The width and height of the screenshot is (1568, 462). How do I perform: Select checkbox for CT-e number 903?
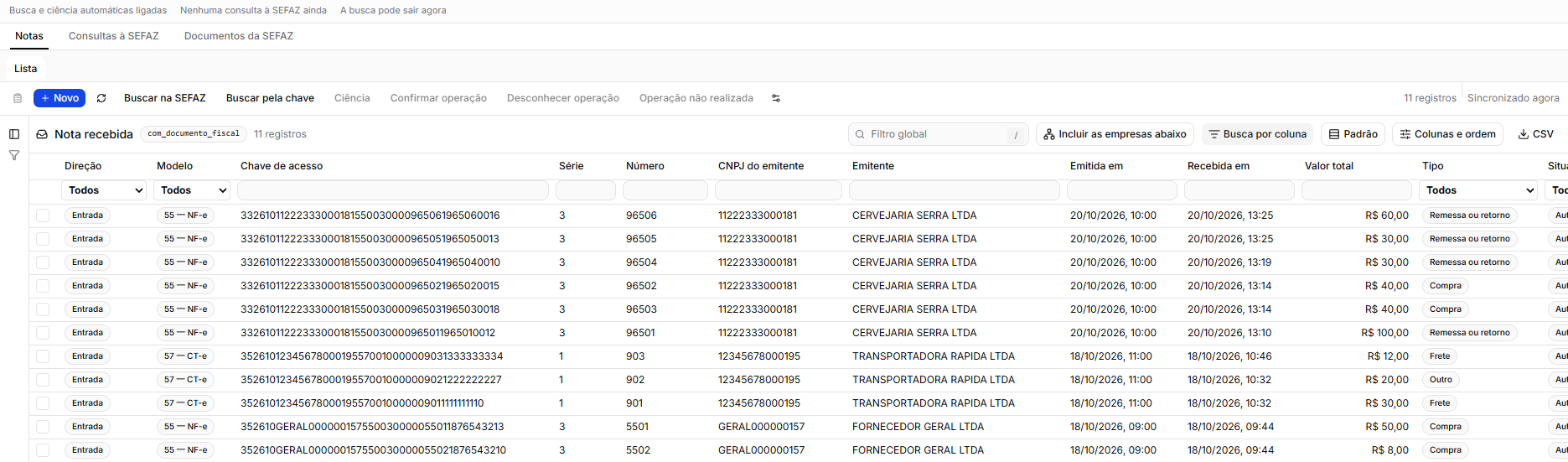pyautogui.click(x=43, y=356)
